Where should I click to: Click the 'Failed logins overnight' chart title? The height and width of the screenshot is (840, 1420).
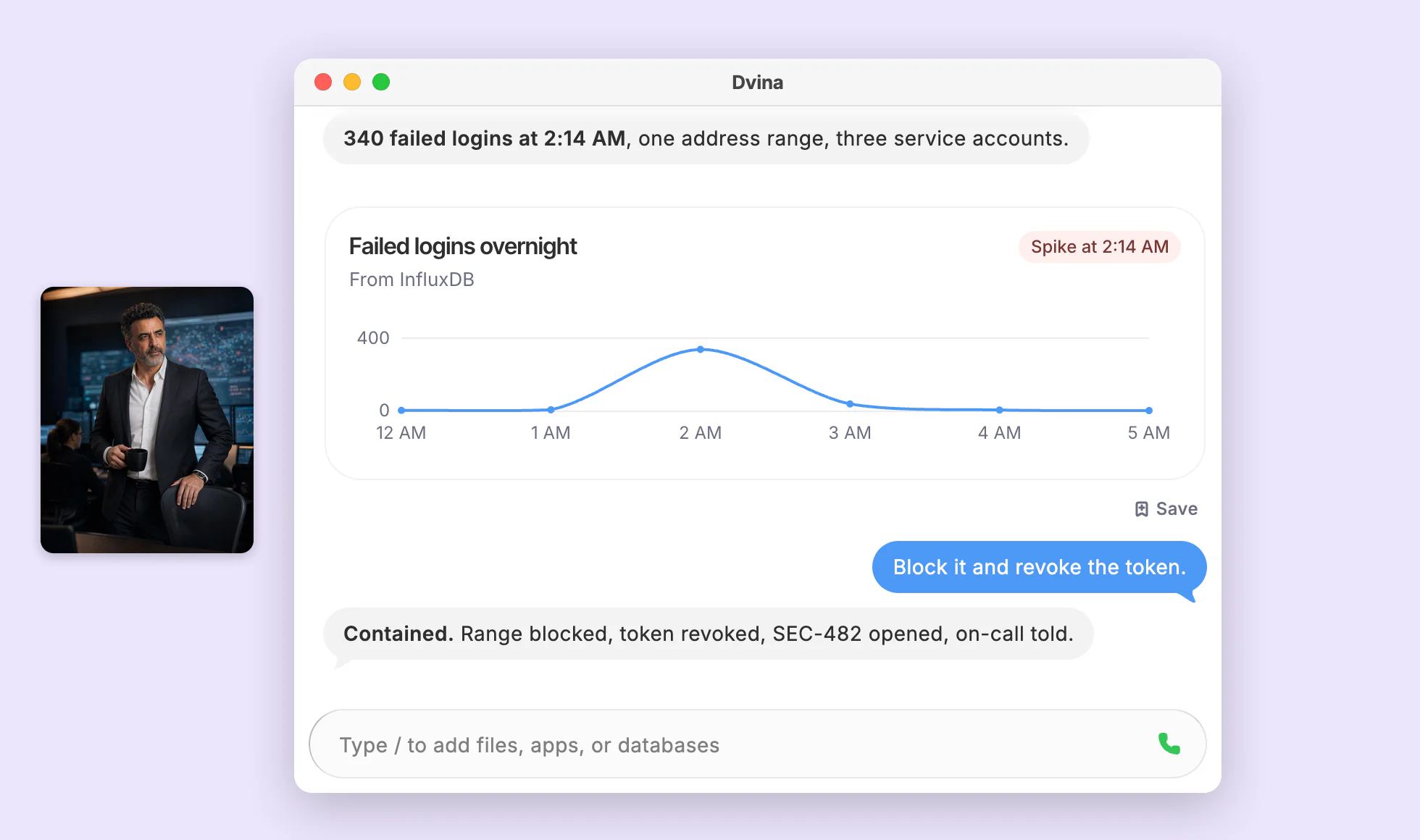click(463, 246)
